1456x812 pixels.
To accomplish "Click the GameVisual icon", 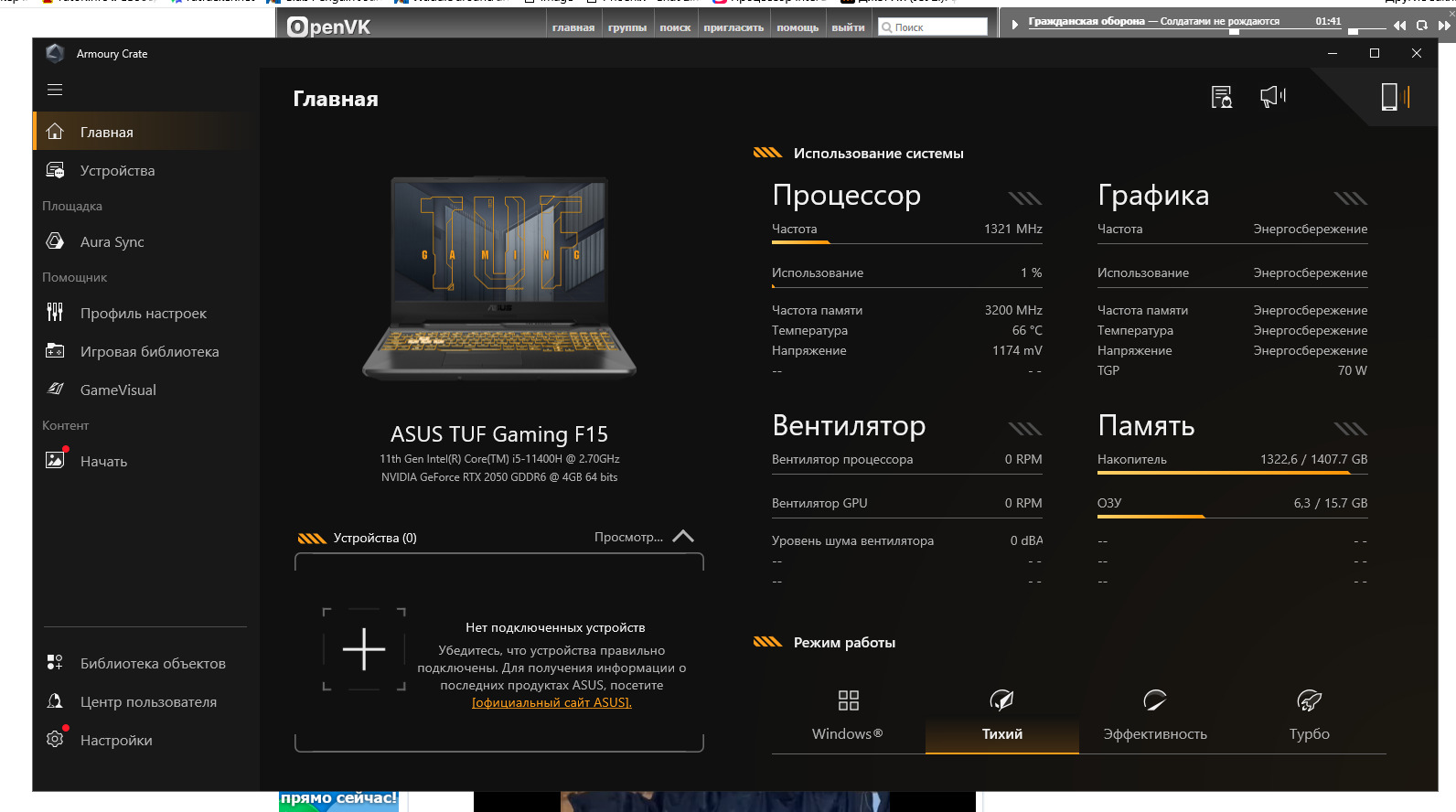I will click(x=55, y=390).
